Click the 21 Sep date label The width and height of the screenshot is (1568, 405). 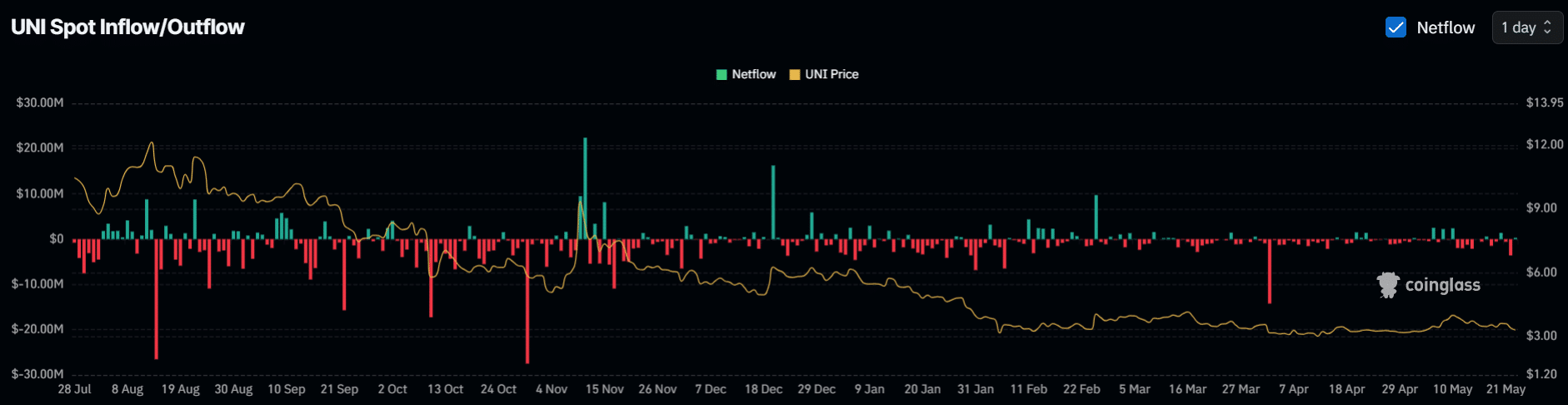point(339,389)
